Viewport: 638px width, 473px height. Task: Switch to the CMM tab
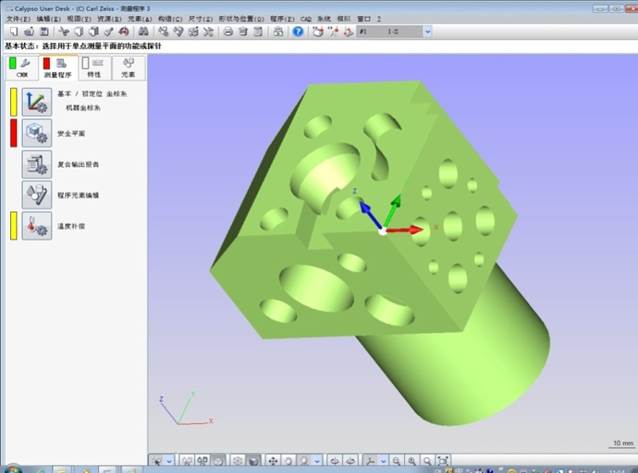pos(20,68)
